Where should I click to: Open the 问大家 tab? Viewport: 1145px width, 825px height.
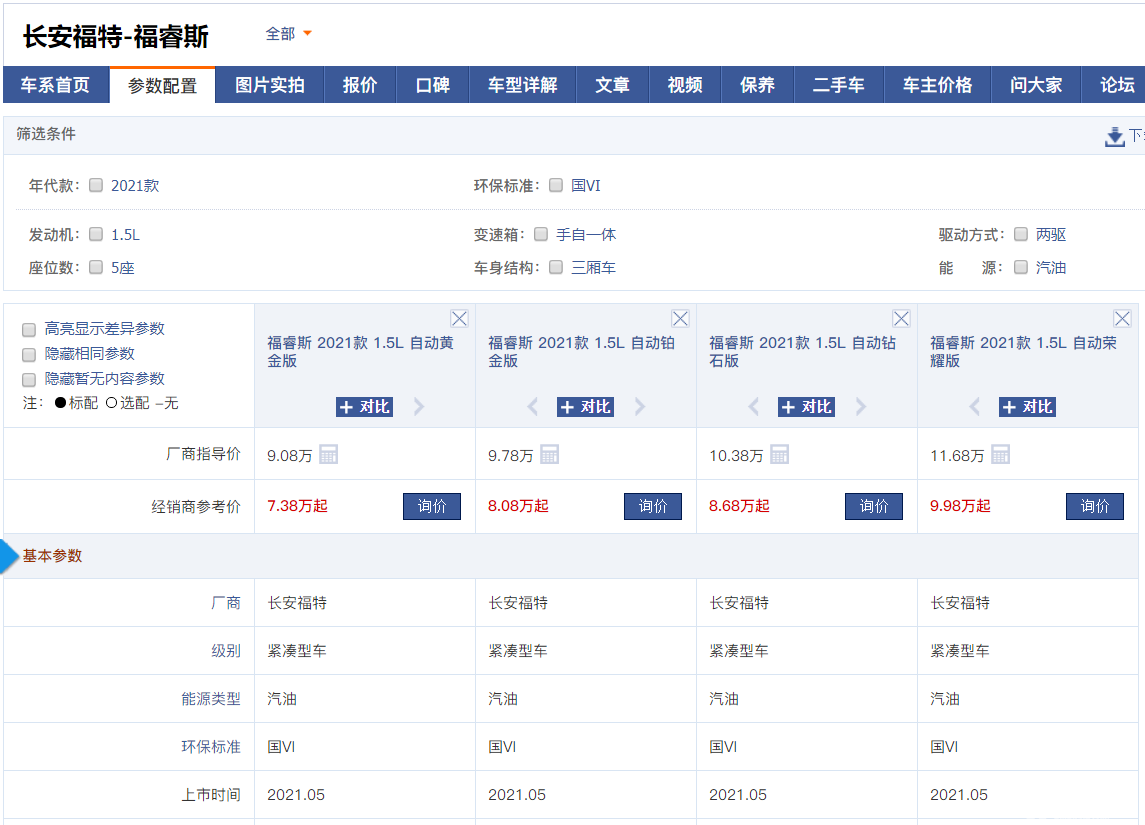(1036, 85)
